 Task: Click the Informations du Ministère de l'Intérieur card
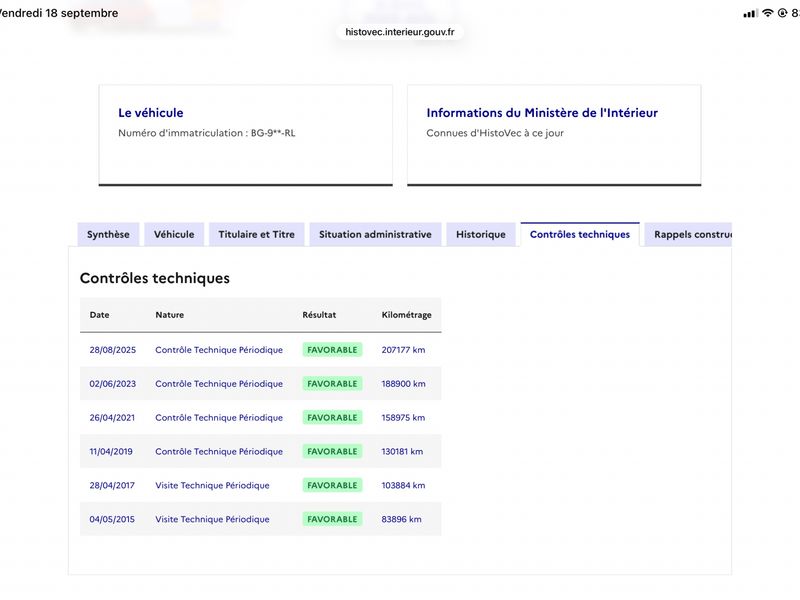pos(554,135)
